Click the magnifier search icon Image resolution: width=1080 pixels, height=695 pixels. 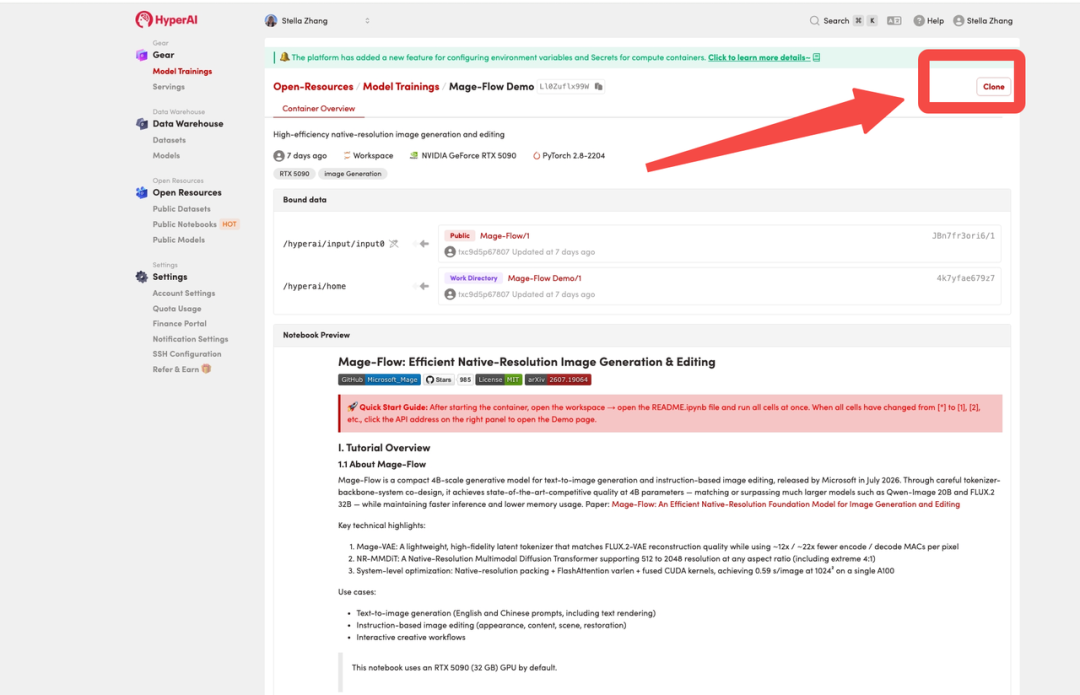click(x=815, y=21)
